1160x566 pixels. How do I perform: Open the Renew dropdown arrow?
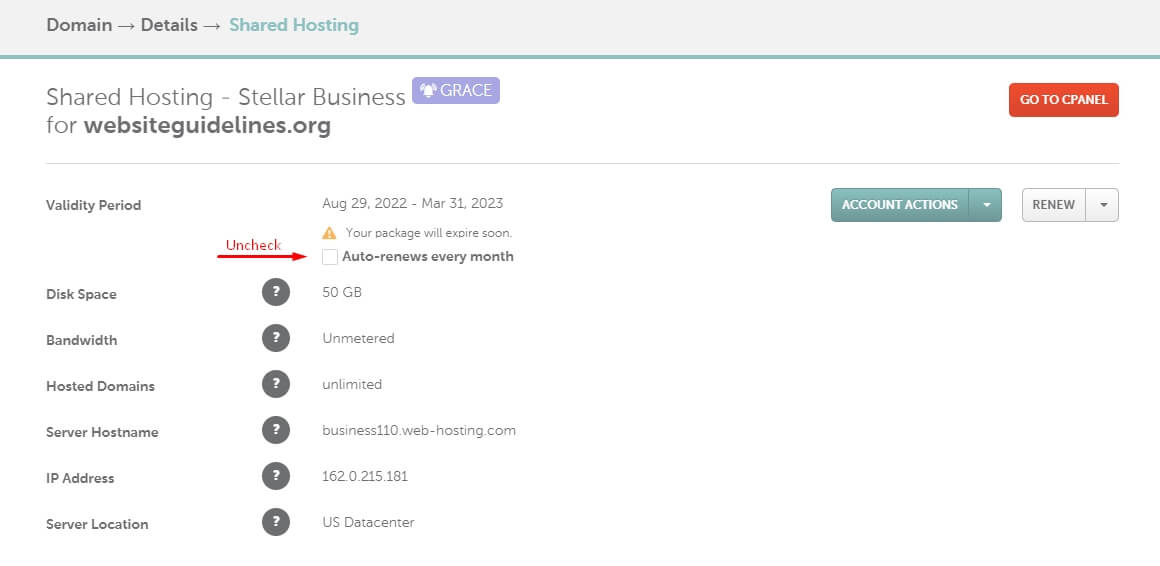click(1103, 205)
